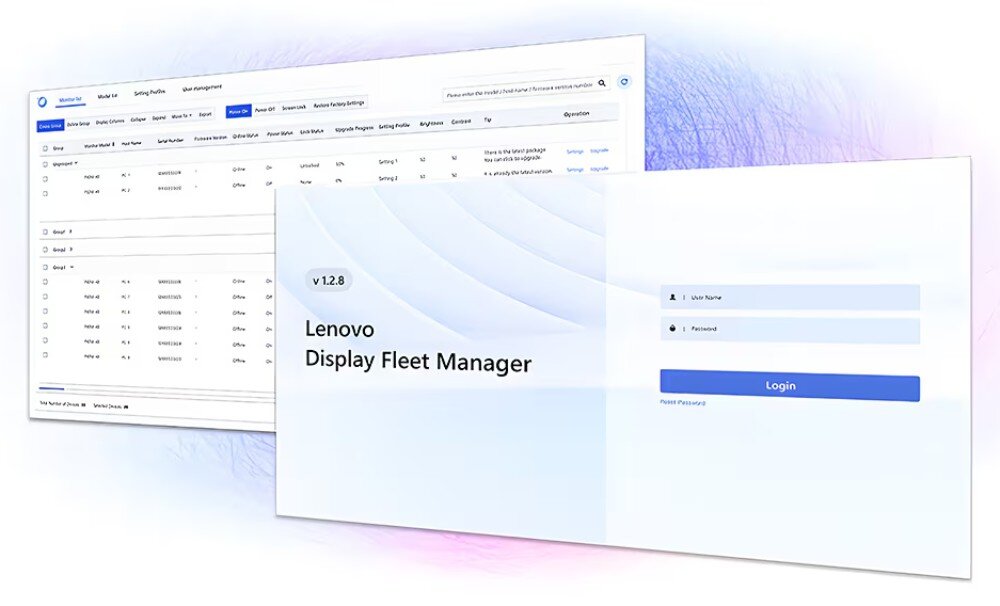Click the Collapse toolbar button

[x=138, y=119]
